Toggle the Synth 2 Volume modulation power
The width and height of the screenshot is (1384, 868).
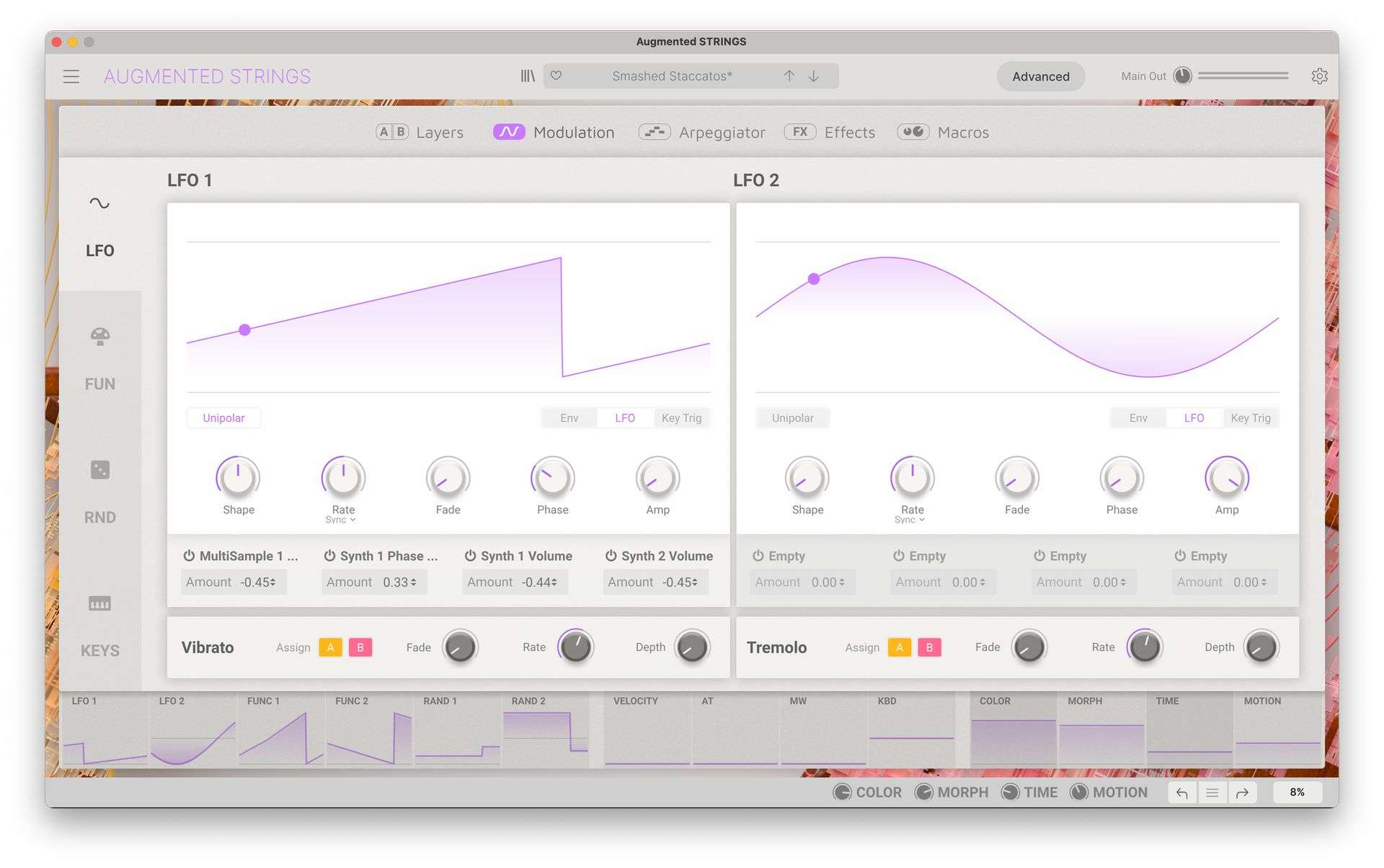tap(611, 556)
